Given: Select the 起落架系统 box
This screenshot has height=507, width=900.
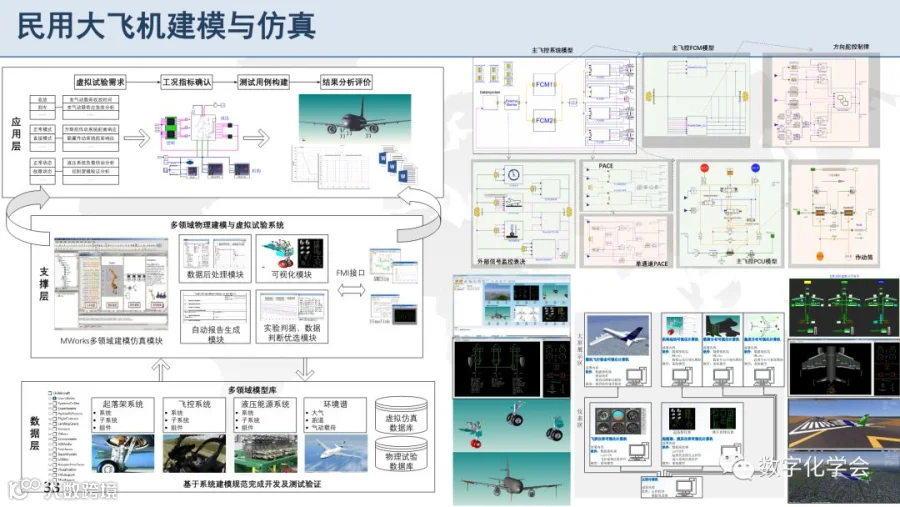Looking at the screenshot, I should pos(123,415).
